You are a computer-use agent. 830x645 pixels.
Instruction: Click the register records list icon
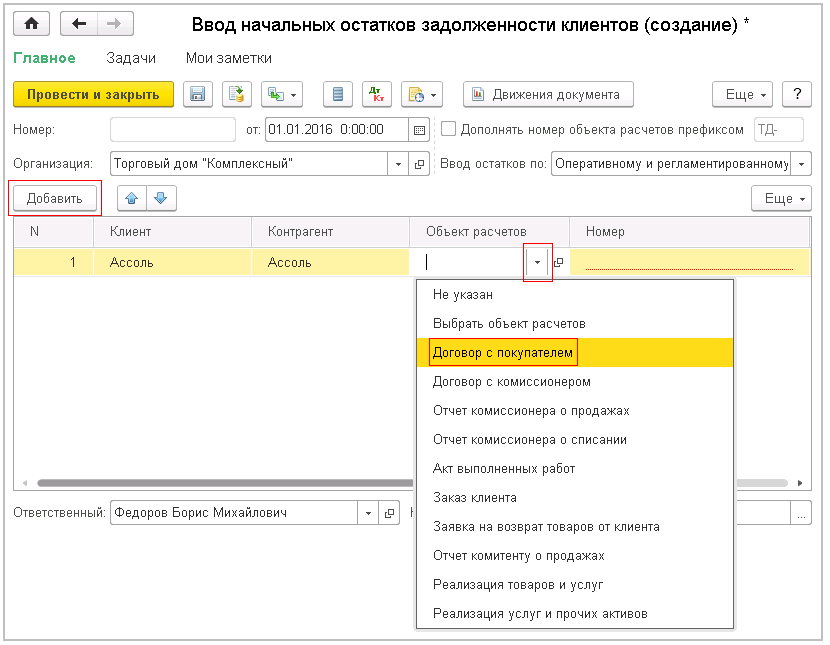pos(337,94)
